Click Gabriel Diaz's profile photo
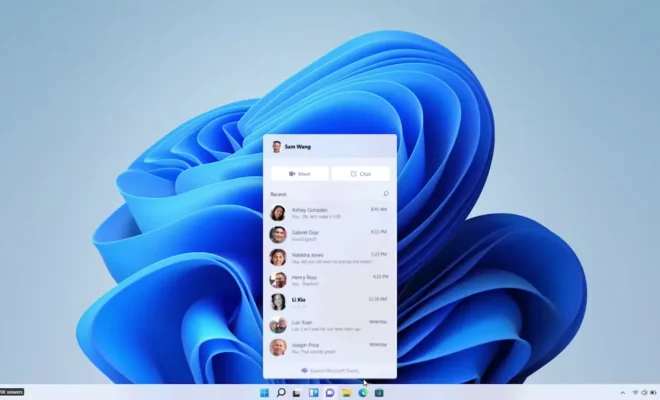This screenshot has width=660, height=400. 278,235
